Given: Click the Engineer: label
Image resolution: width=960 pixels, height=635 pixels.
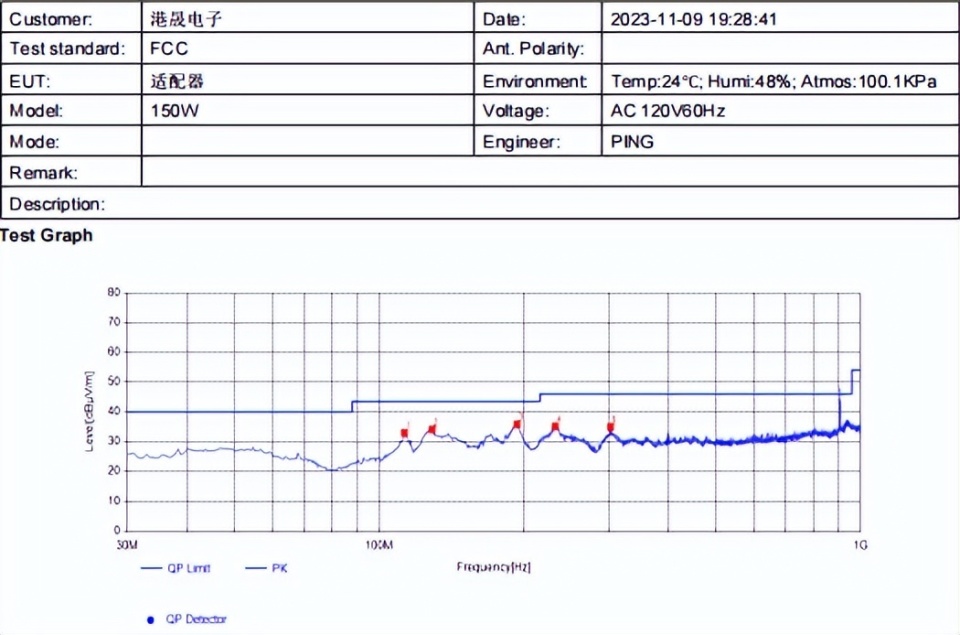Looking at the screenshot, I should (x=521, y=142).
